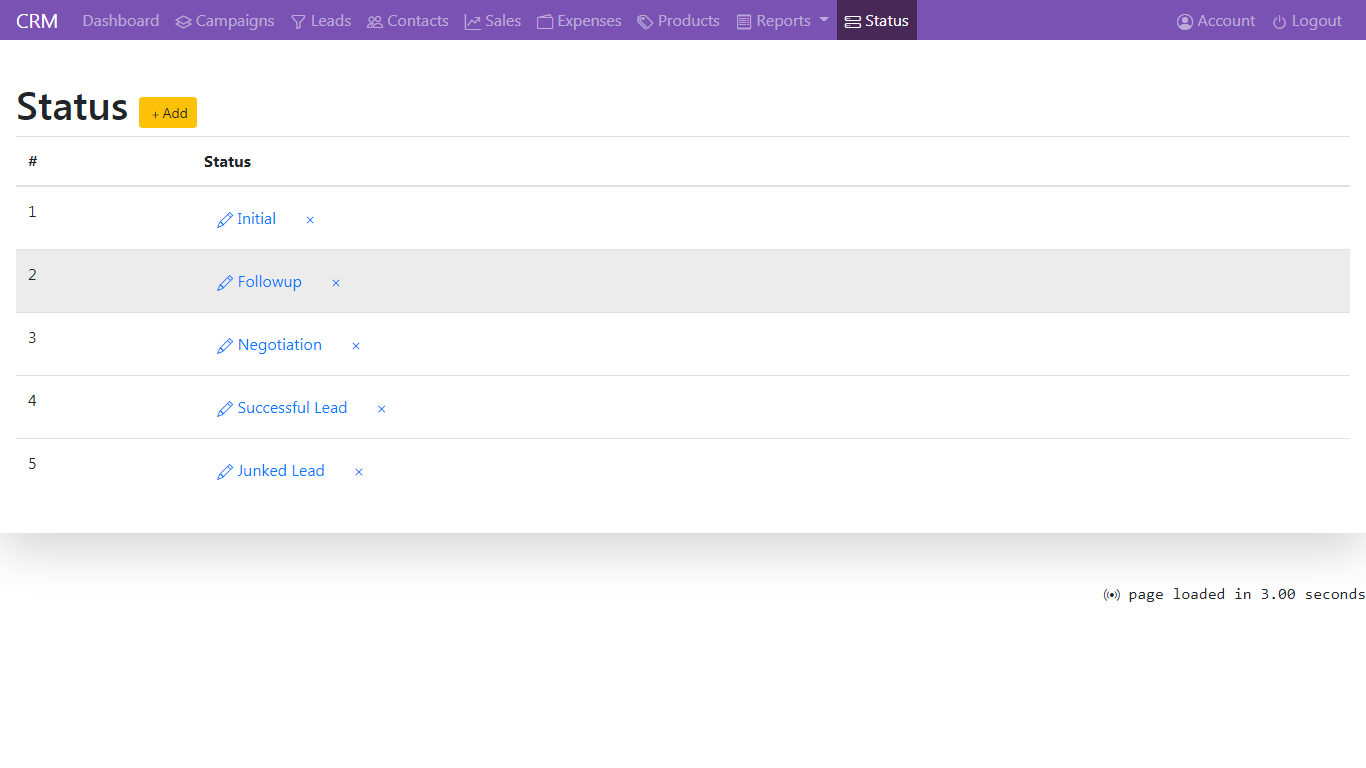Click the Status column header
Image resolution: width=1366 pixels, height=768 pixels.
coord(227,162)
